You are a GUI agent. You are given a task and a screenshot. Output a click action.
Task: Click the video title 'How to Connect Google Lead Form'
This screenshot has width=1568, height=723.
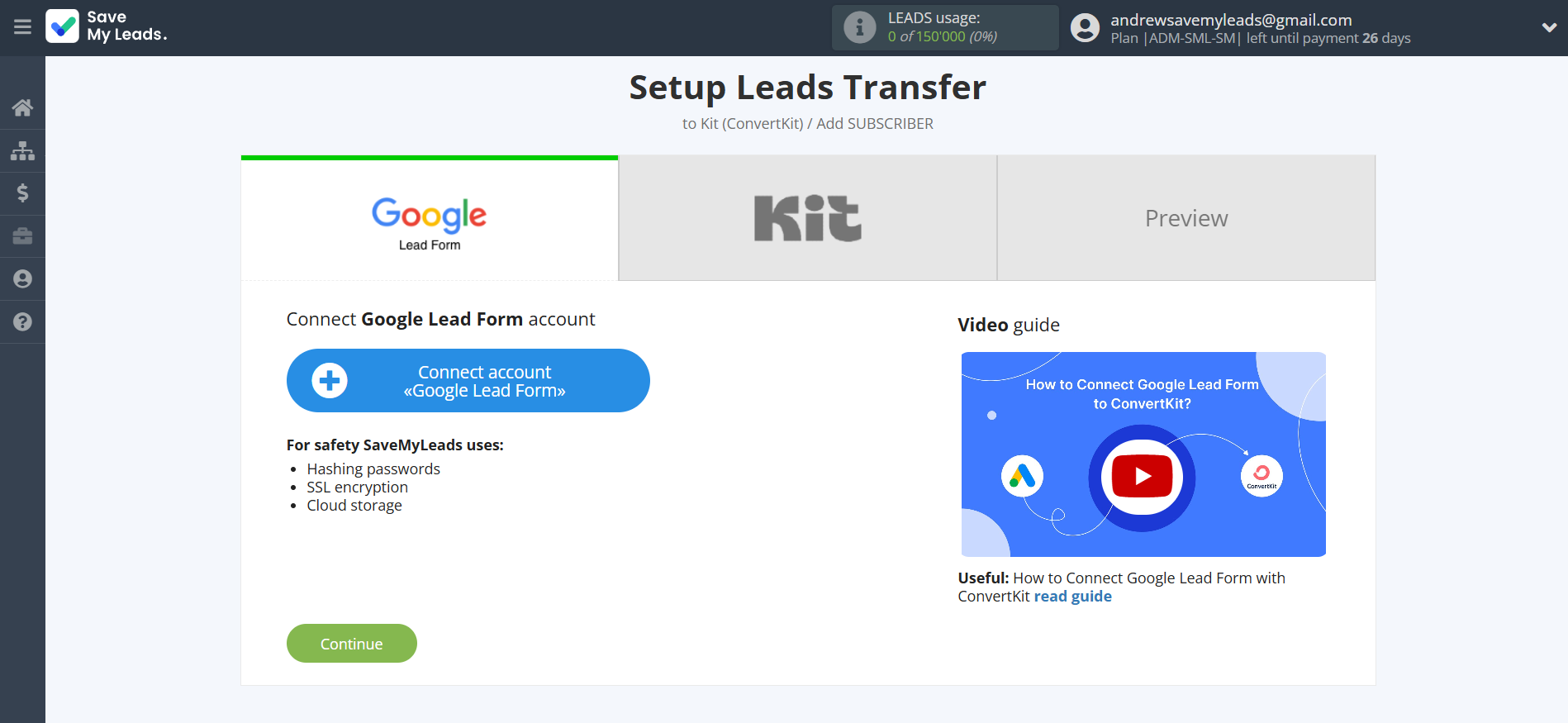click(x=1143, y=385)
